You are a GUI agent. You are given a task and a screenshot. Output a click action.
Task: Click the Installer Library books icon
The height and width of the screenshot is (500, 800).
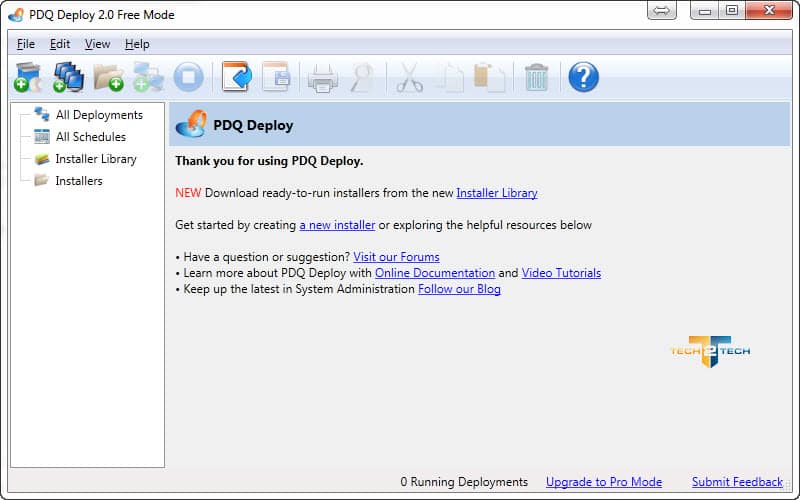pyautogui.click(x=42, y=159)
